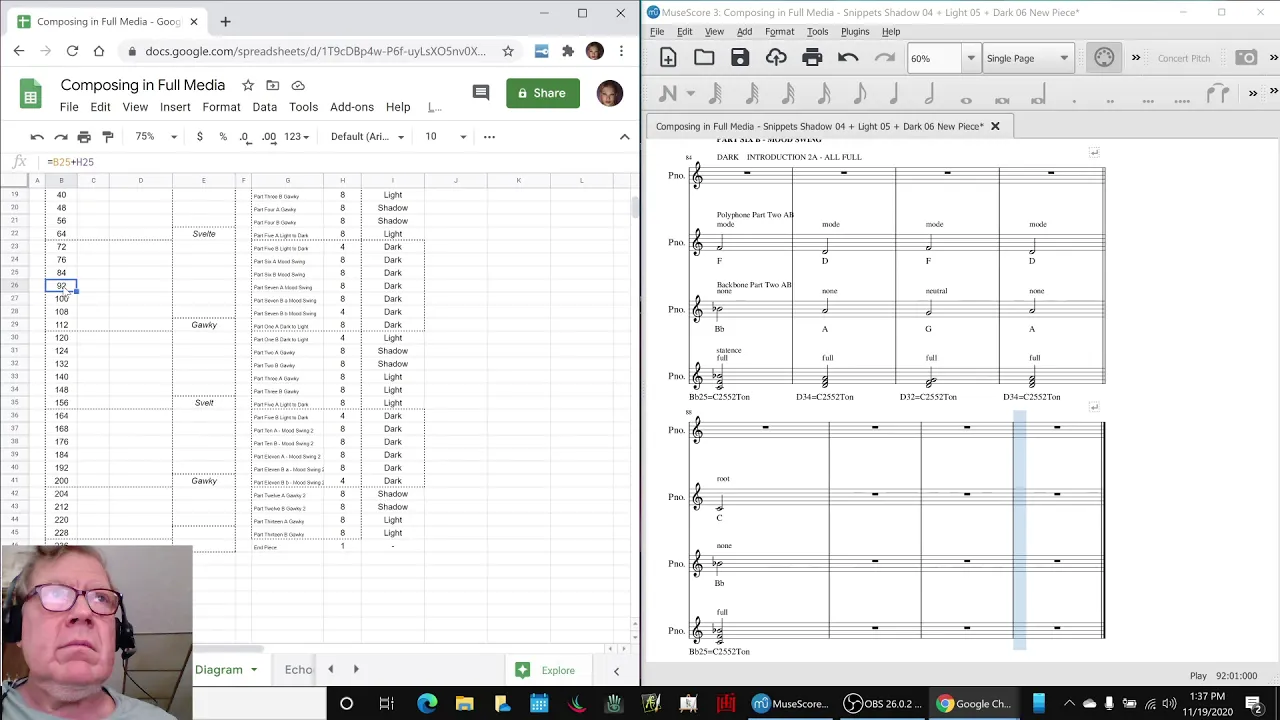Toggle the Concert Pitch button
The height and width of the screenshot is (720, 1280).
coord(1184,58)
